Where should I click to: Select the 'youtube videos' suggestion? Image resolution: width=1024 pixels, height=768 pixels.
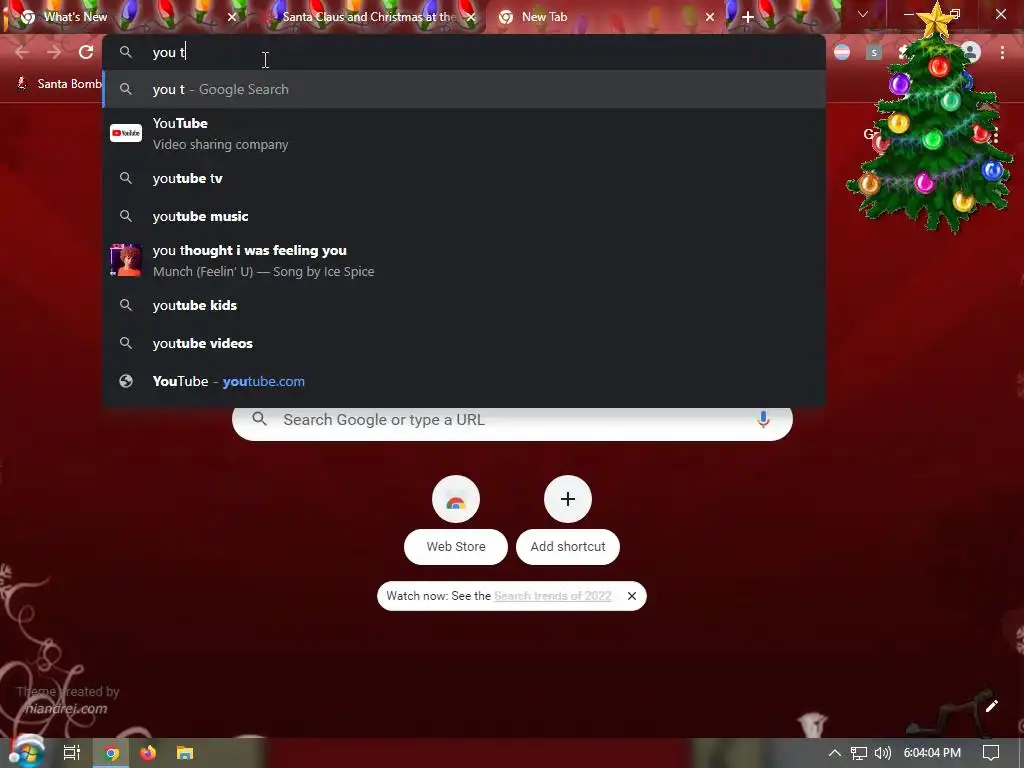pos(464,343)
